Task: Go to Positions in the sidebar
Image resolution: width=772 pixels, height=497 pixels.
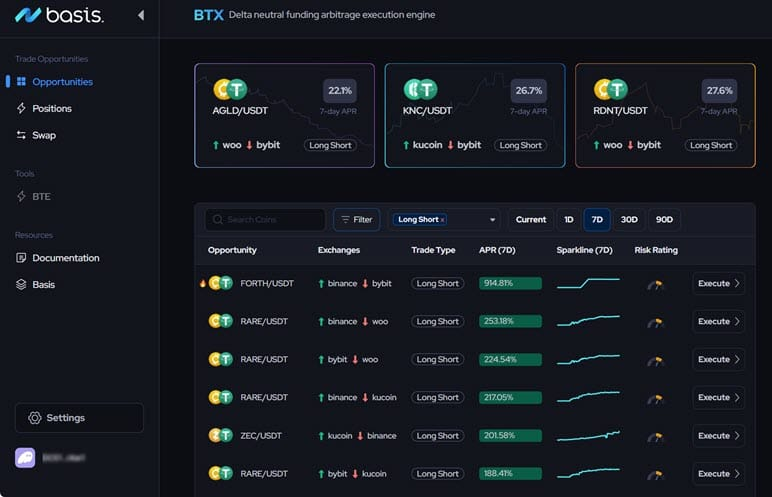Action: [52, 108]
